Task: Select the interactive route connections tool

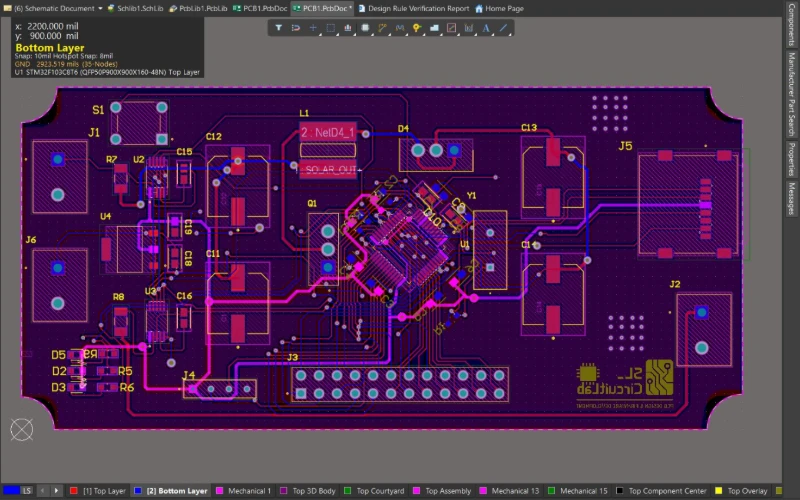Action: click(x=382, y=28)
